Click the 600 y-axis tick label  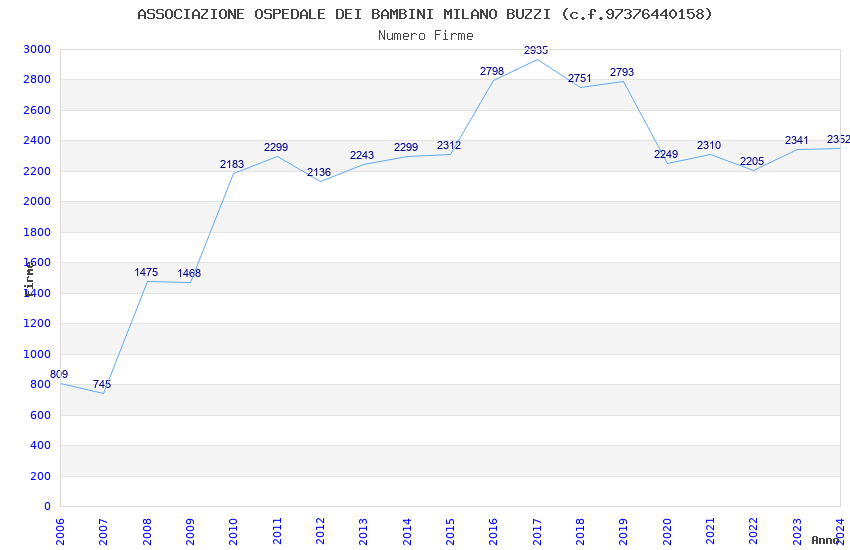(41, 415)
